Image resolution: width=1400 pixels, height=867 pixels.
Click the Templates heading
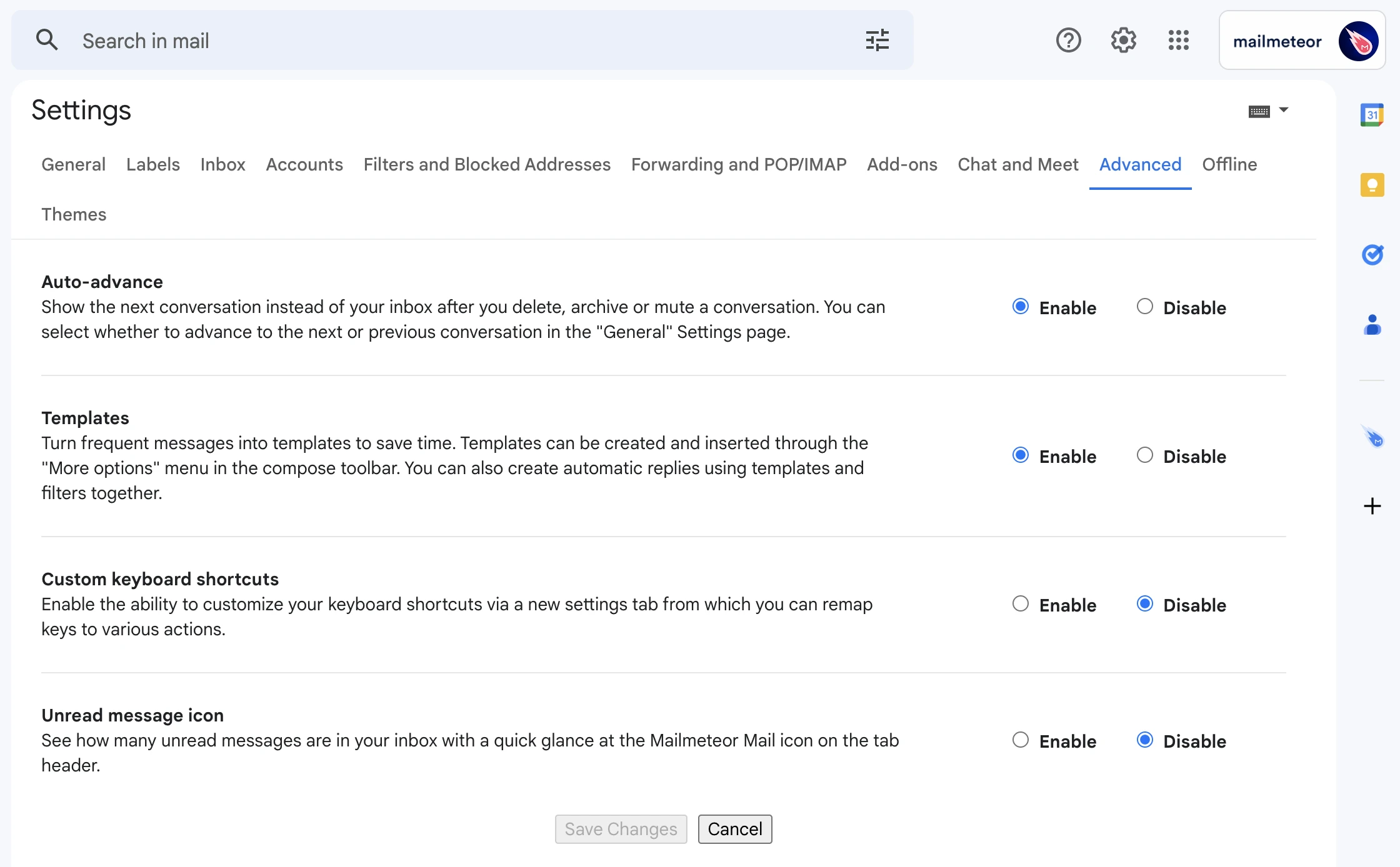(85, 418)
